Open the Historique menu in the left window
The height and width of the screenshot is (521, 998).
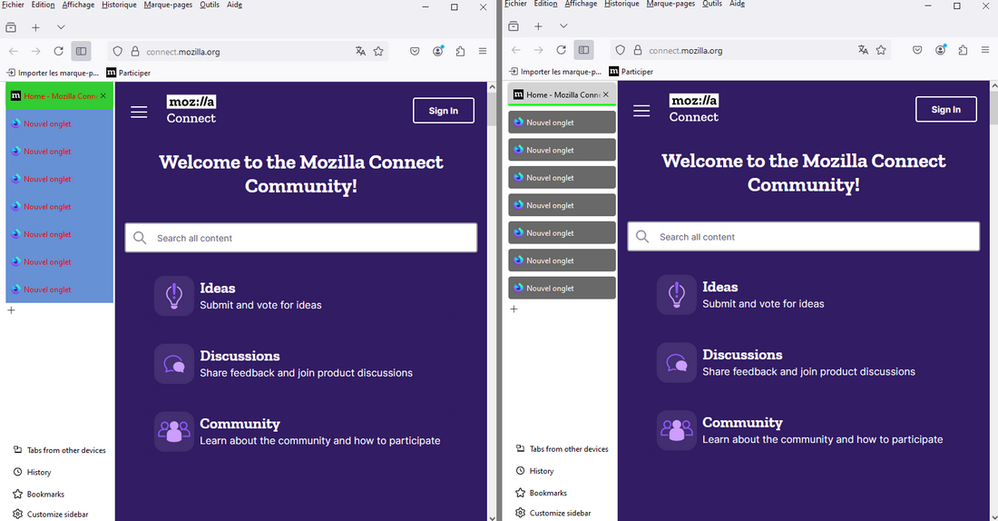tap(120, 5)
